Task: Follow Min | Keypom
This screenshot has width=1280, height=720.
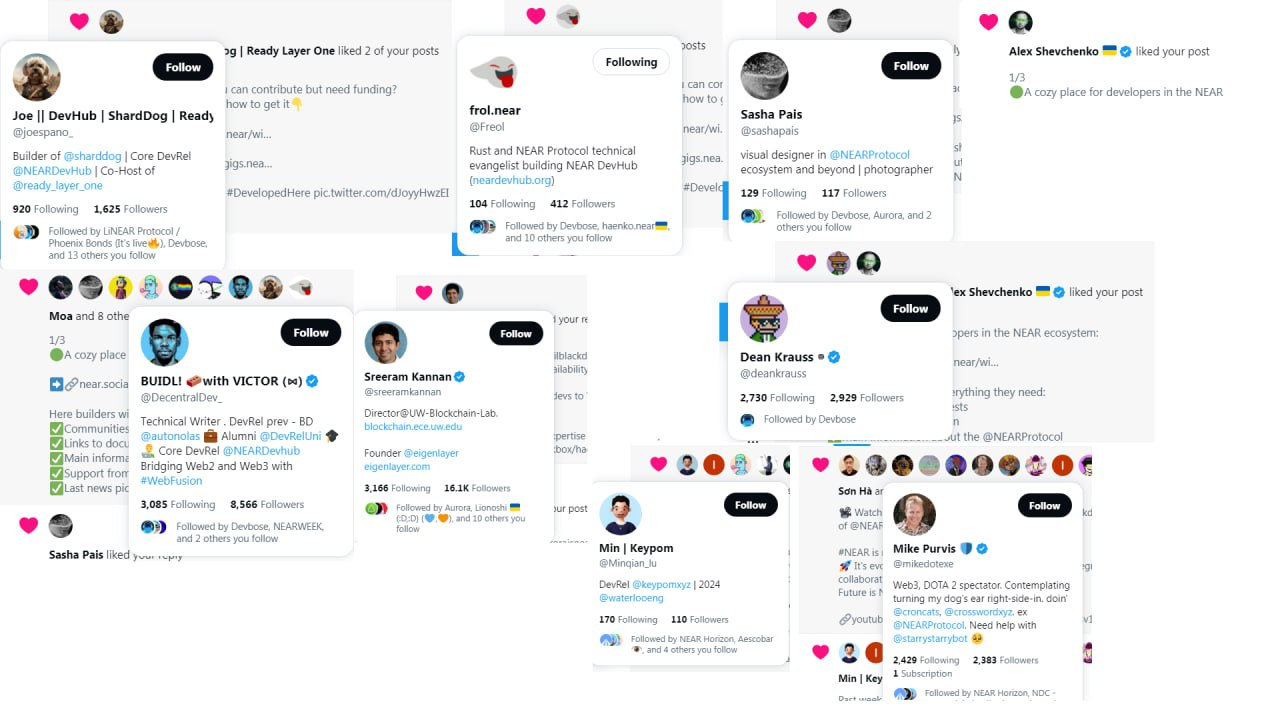Action: point(750,505)
